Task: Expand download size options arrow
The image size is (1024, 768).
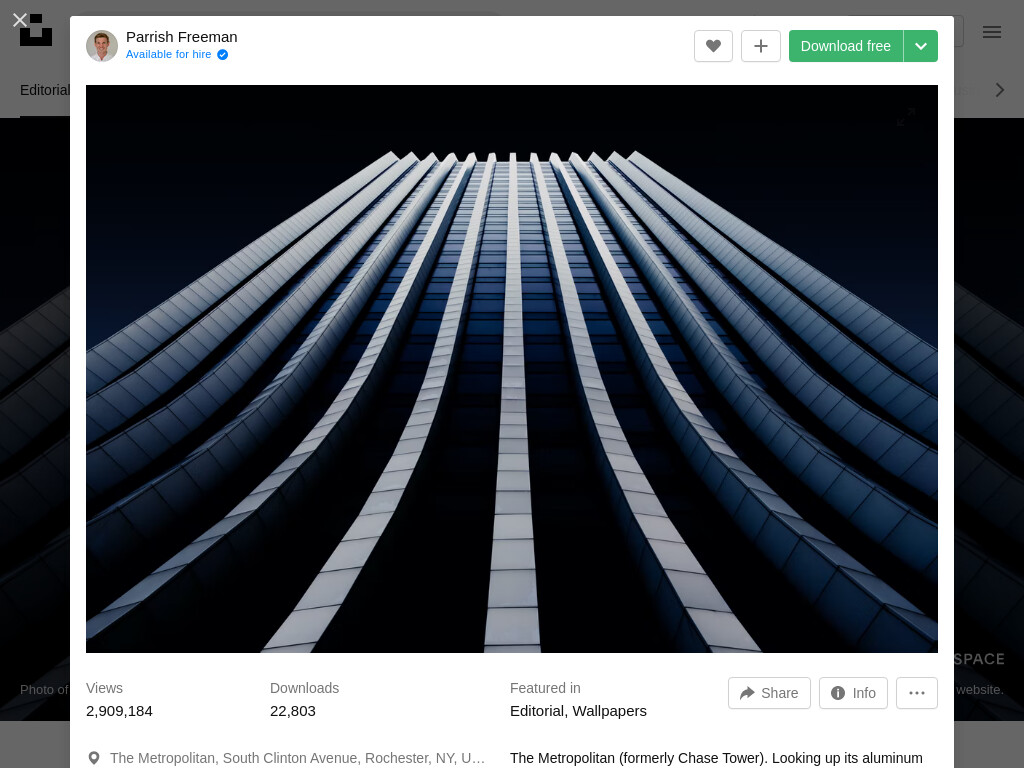Action: pyautogui.click(x=921, y=46)
